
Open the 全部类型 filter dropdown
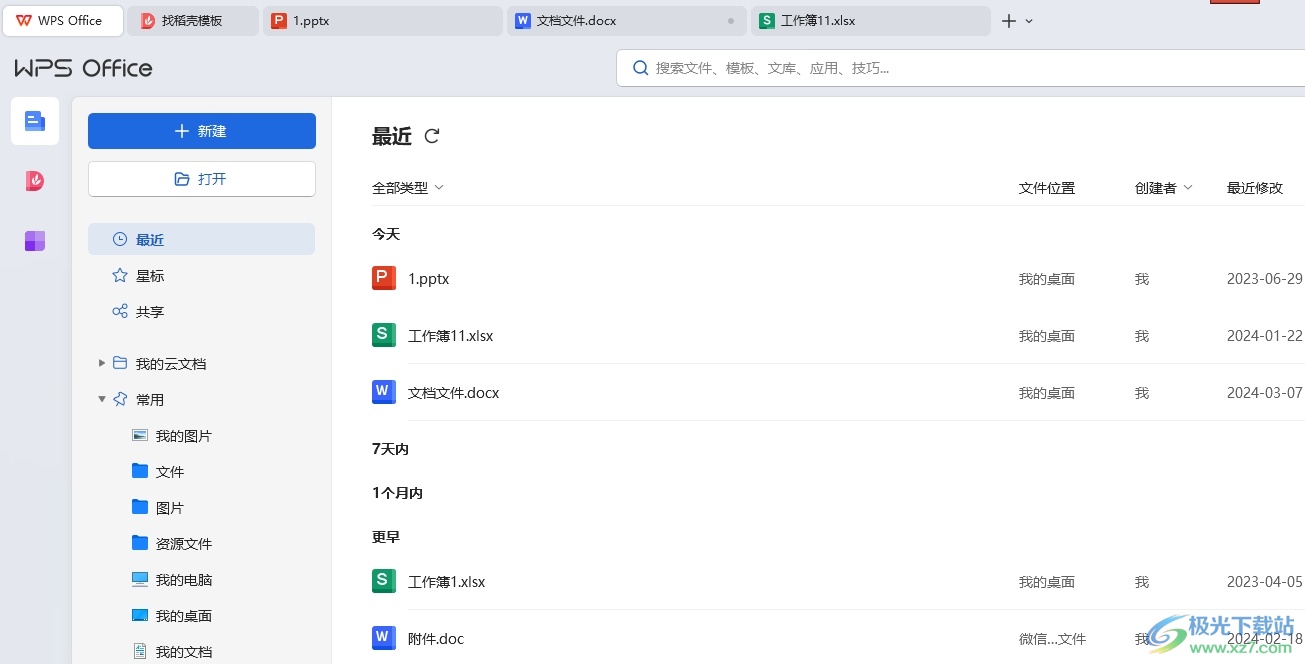(x=408, y=187)
